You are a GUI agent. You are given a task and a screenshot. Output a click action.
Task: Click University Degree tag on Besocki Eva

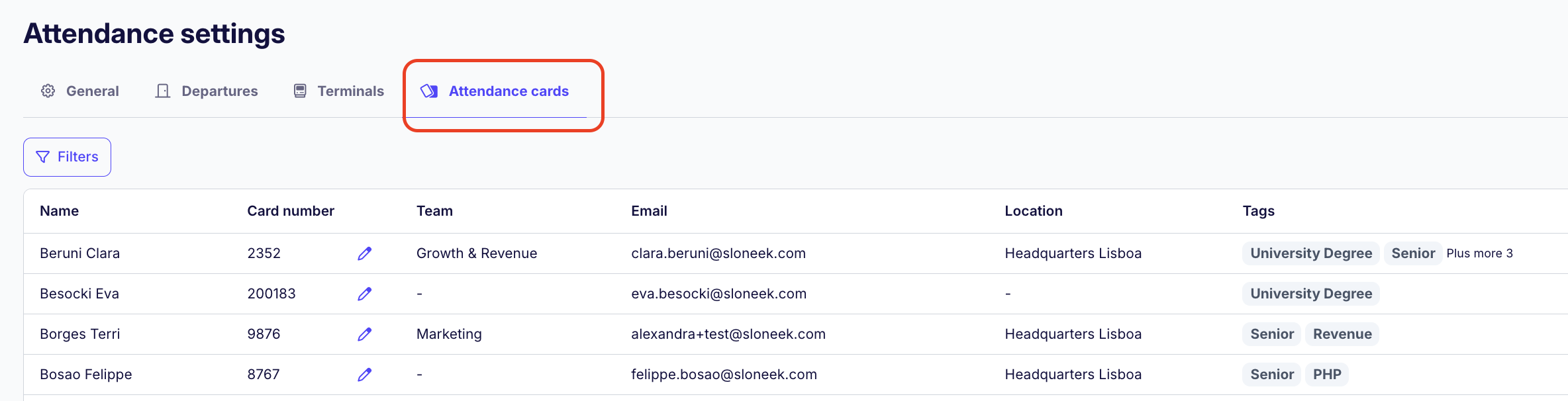tap(1311, 294)
